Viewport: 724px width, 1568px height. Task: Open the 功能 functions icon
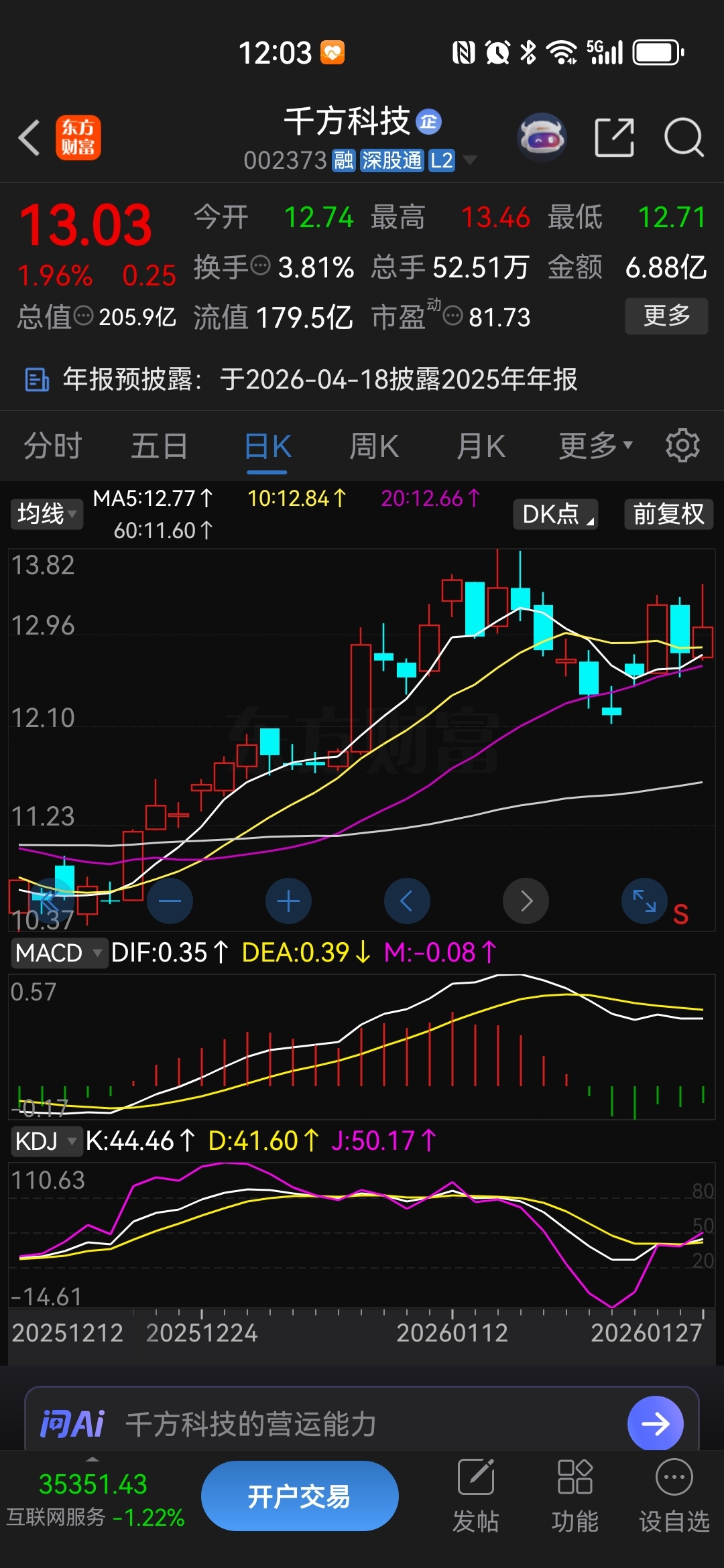coord(575,1496)
